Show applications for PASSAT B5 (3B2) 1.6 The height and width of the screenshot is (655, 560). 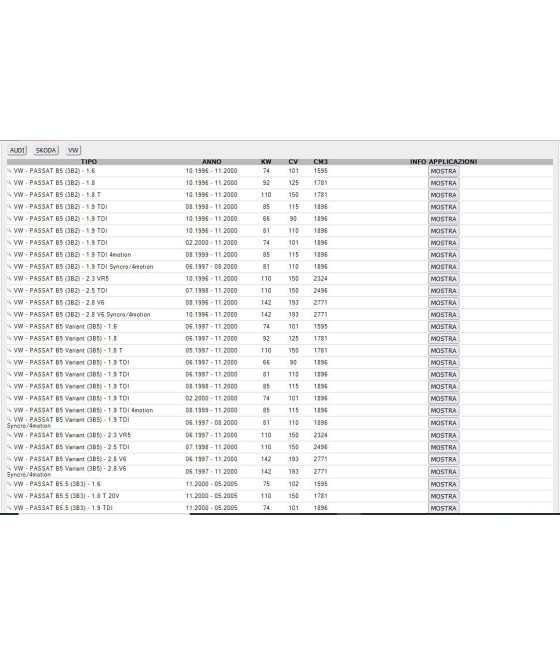click(443, 171)
